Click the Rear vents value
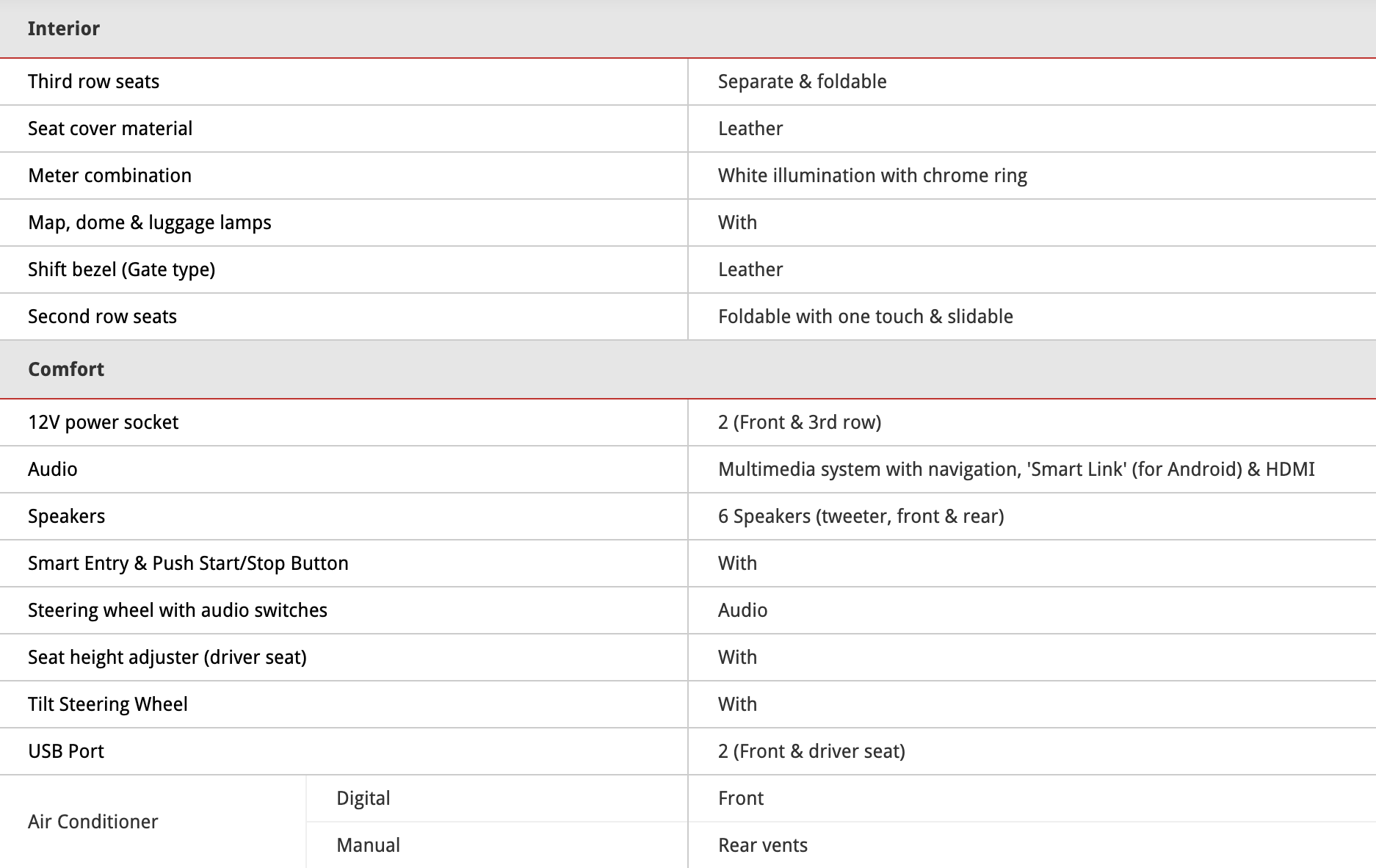 tap(762, 845)
